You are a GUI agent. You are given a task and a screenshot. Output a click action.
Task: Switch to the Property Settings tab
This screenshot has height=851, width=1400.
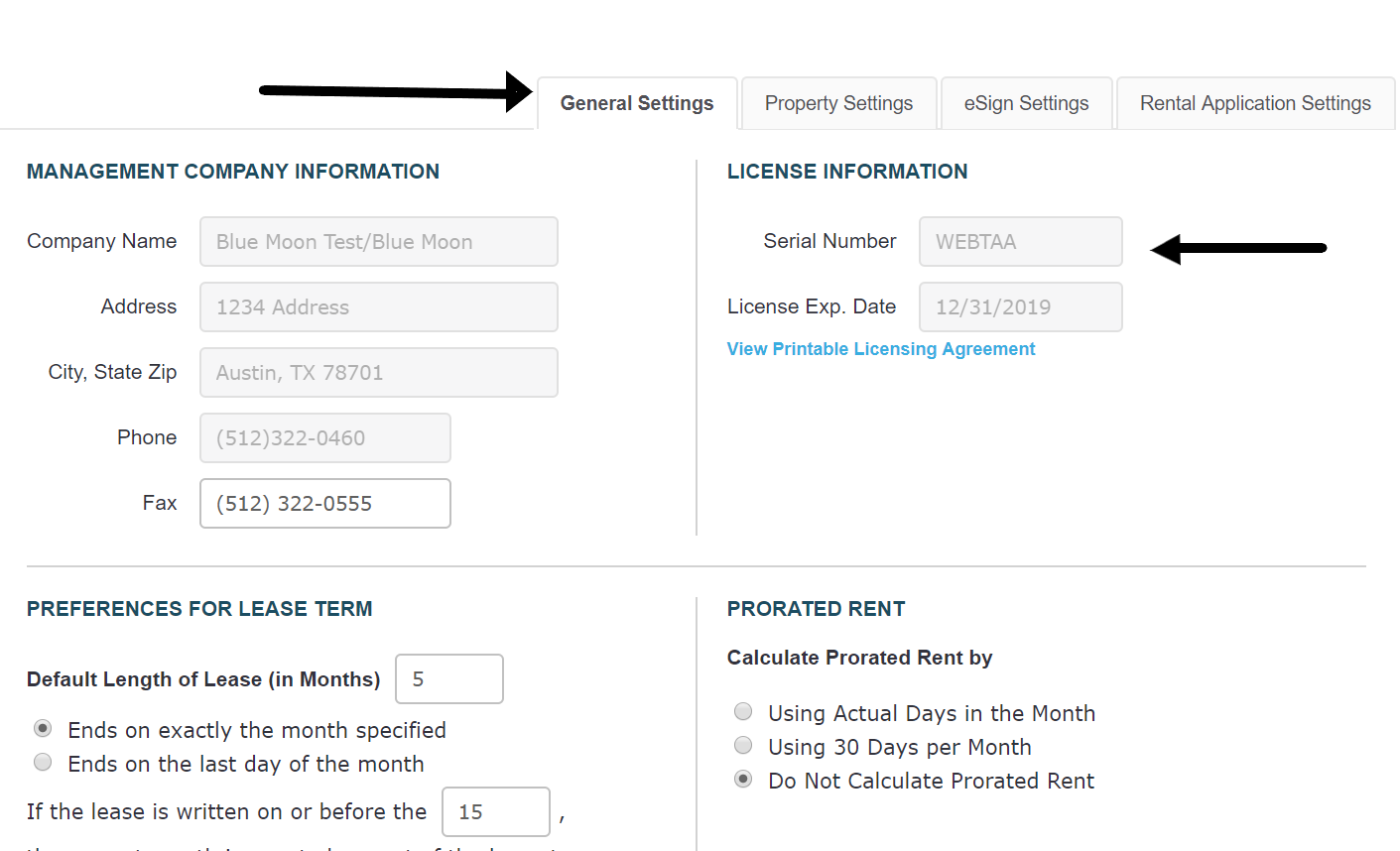point(838,103)
